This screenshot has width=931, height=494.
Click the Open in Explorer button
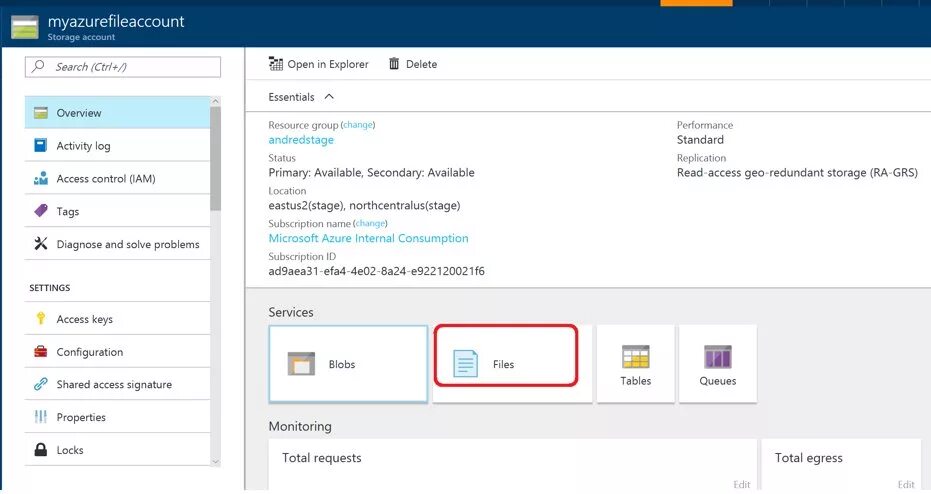coord(318,64)
